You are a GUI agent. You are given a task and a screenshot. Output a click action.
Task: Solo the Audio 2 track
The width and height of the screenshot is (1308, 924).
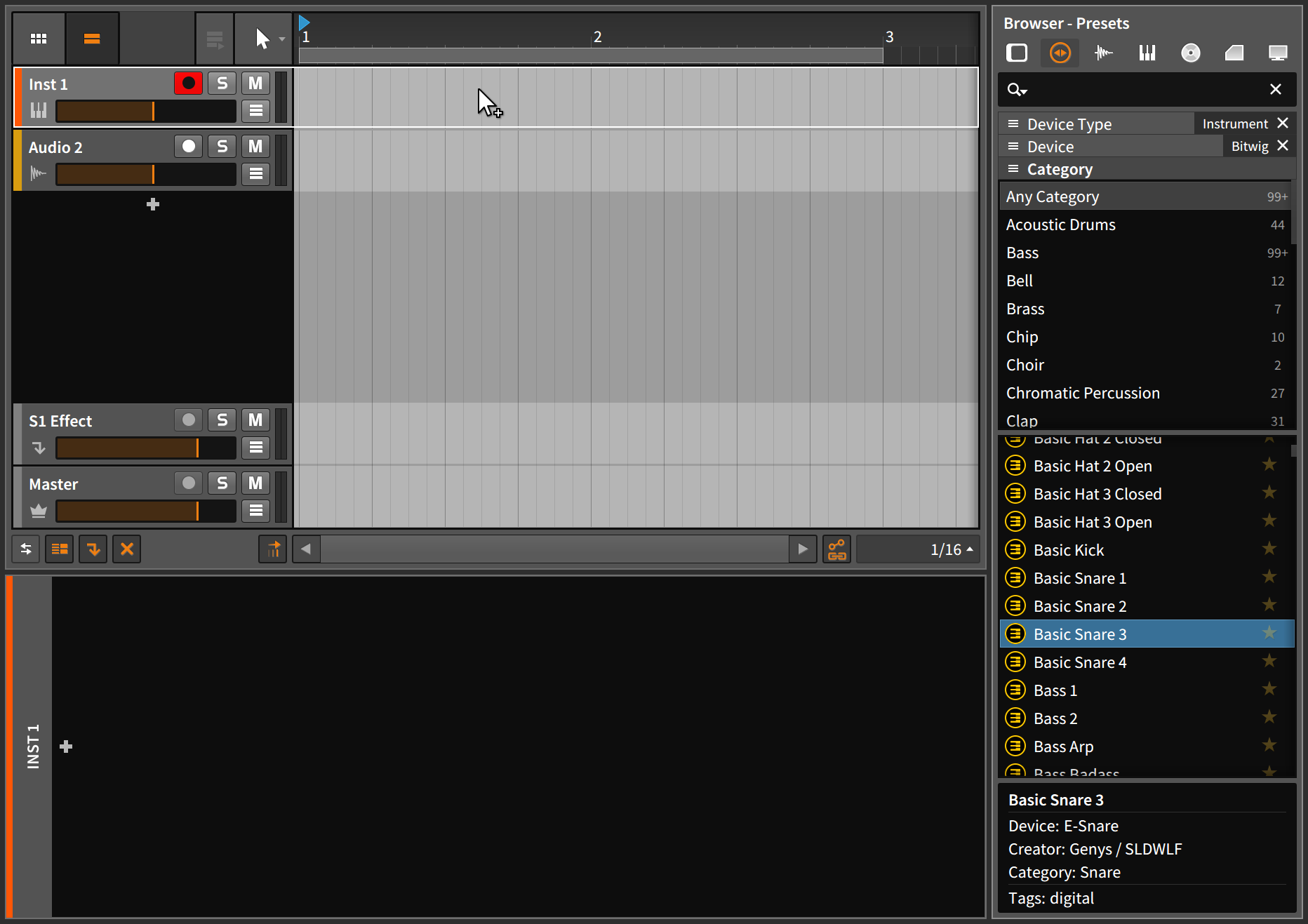[222, 146]
